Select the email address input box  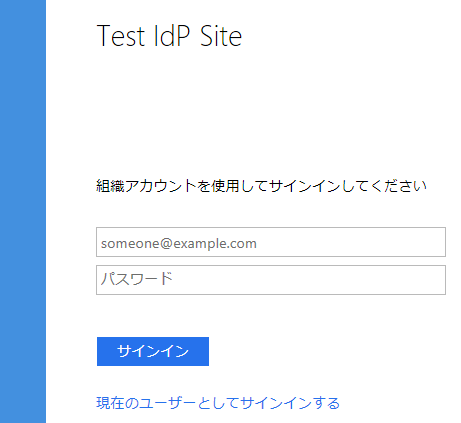271,242
